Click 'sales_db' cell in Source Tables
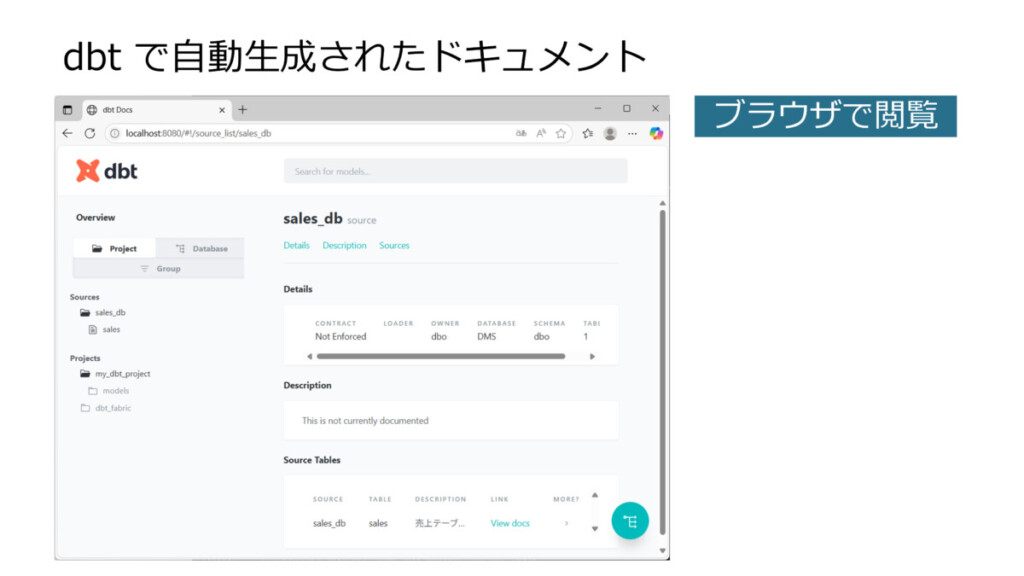The height and width of the screenshot is (576, 1024). (329, 523)
